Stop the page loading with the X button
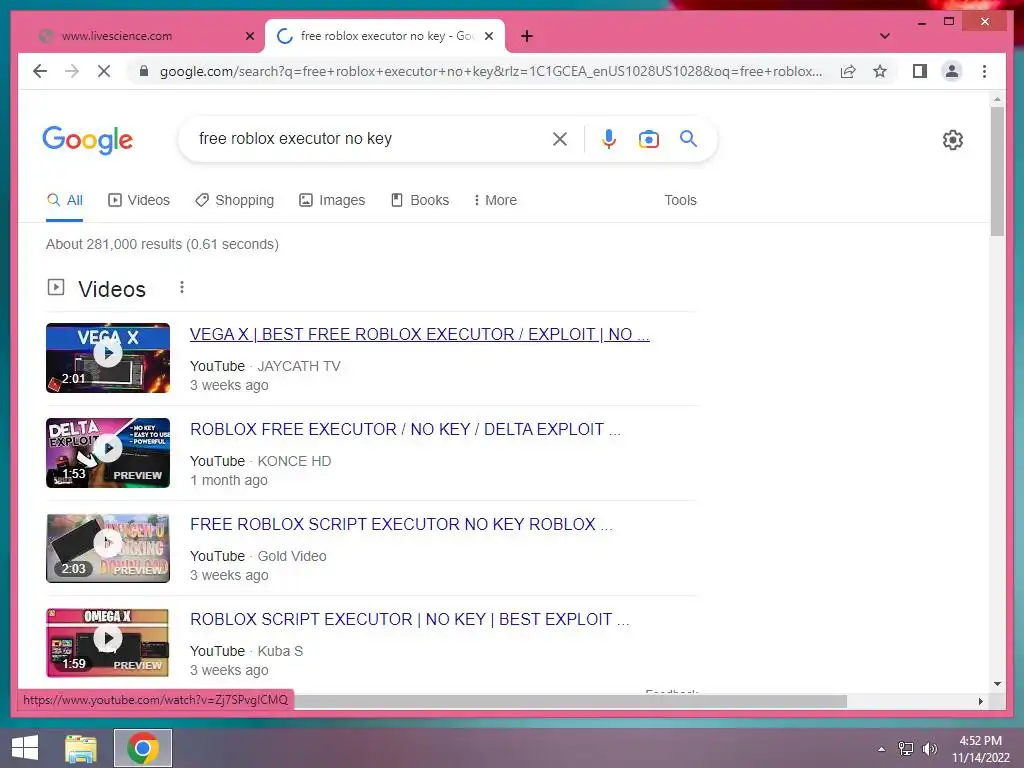This screenshot has width=1024, height=768. 104,71
